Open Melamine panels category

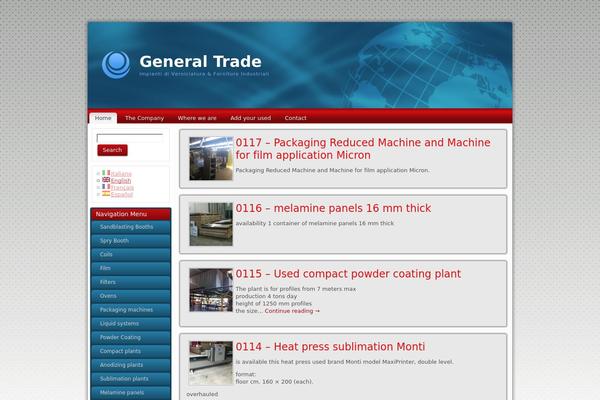click(x=131, y=392)
